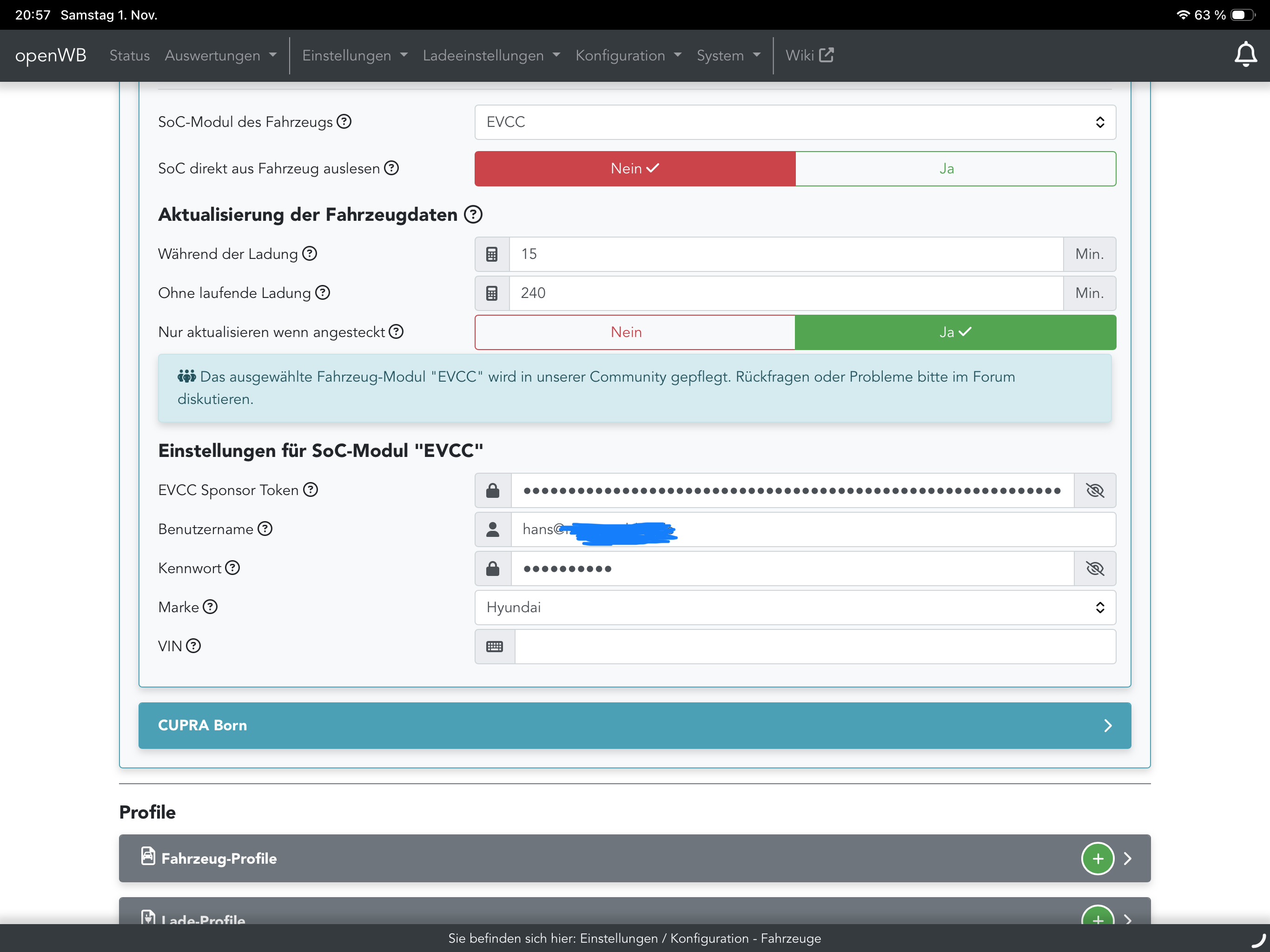Viewport: 1270px width, 952px height.
Task: Open the notification bell icon
Action: click(1245, 55)
